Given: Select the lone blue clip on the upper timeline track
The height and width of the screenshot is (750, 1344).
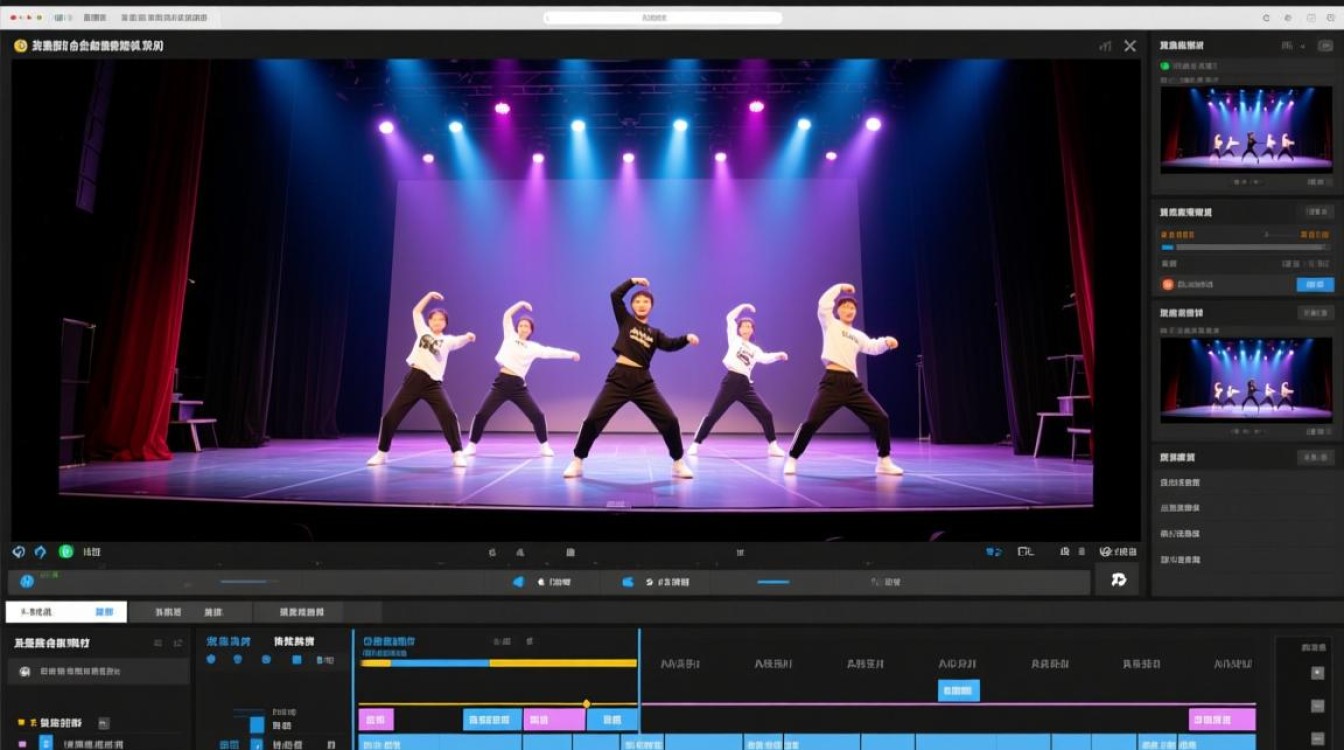Looking at the screenshot, I should (959, 690).
